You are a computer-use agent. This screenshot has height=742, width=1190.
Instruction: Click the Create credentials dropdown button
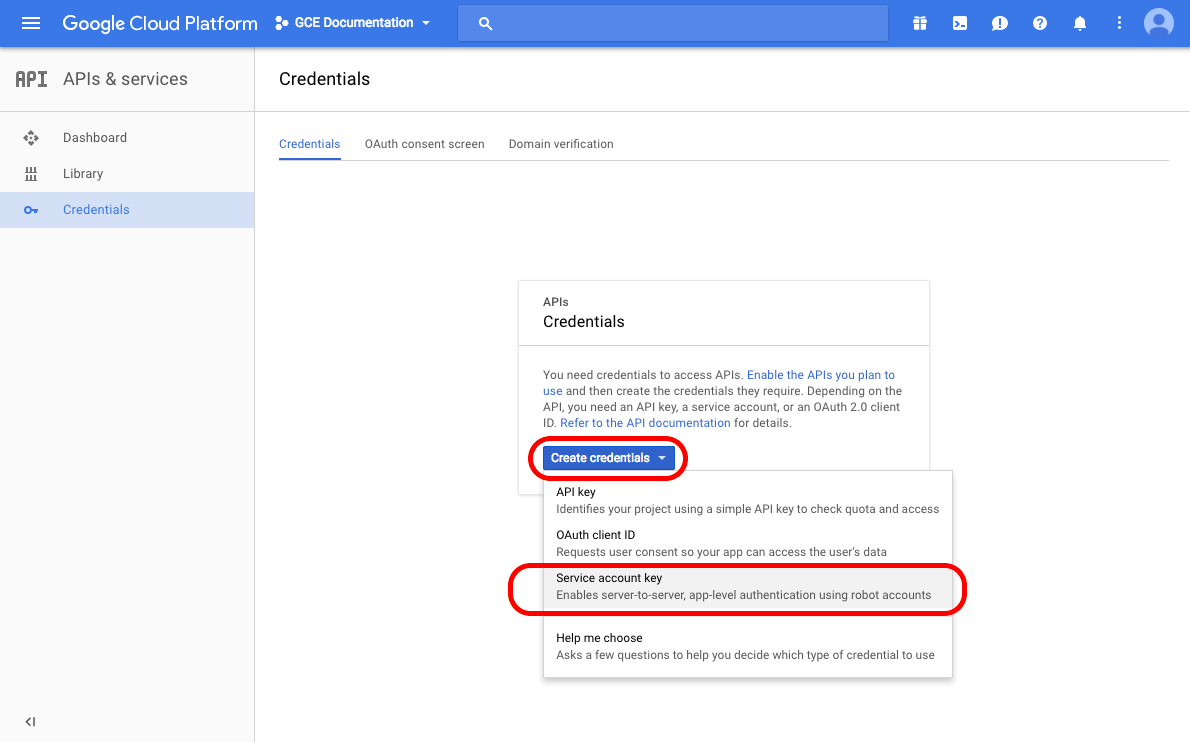[x=609, y=457]
